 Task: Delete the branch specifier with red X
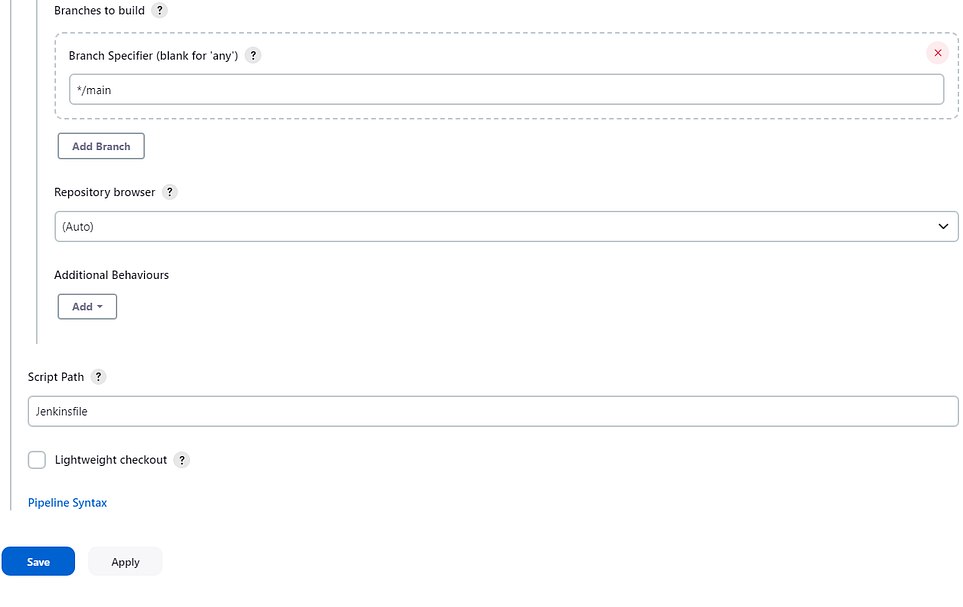(x=937, y=53)
